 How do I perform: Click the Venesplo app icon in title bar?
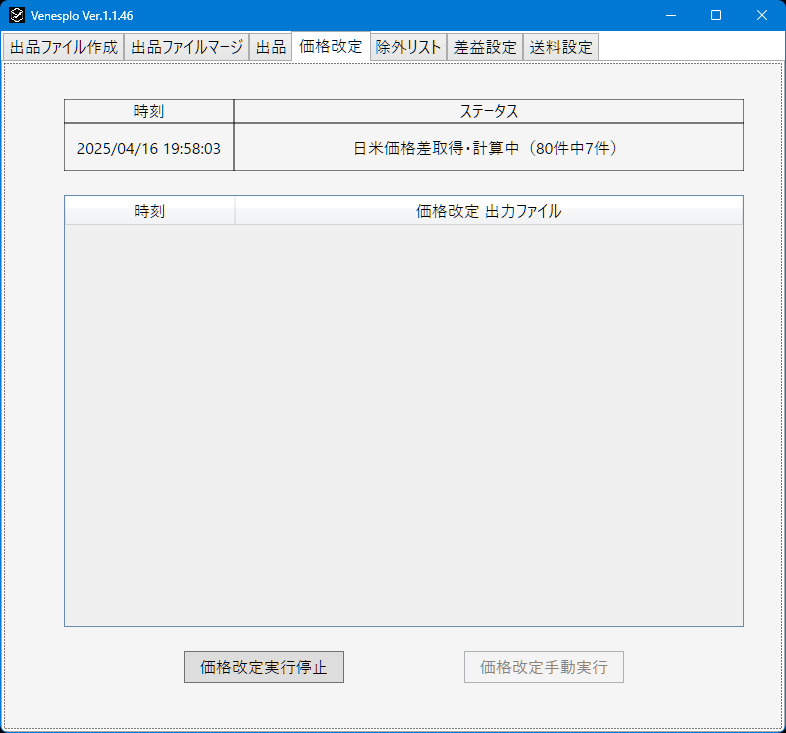pos(16,15)
